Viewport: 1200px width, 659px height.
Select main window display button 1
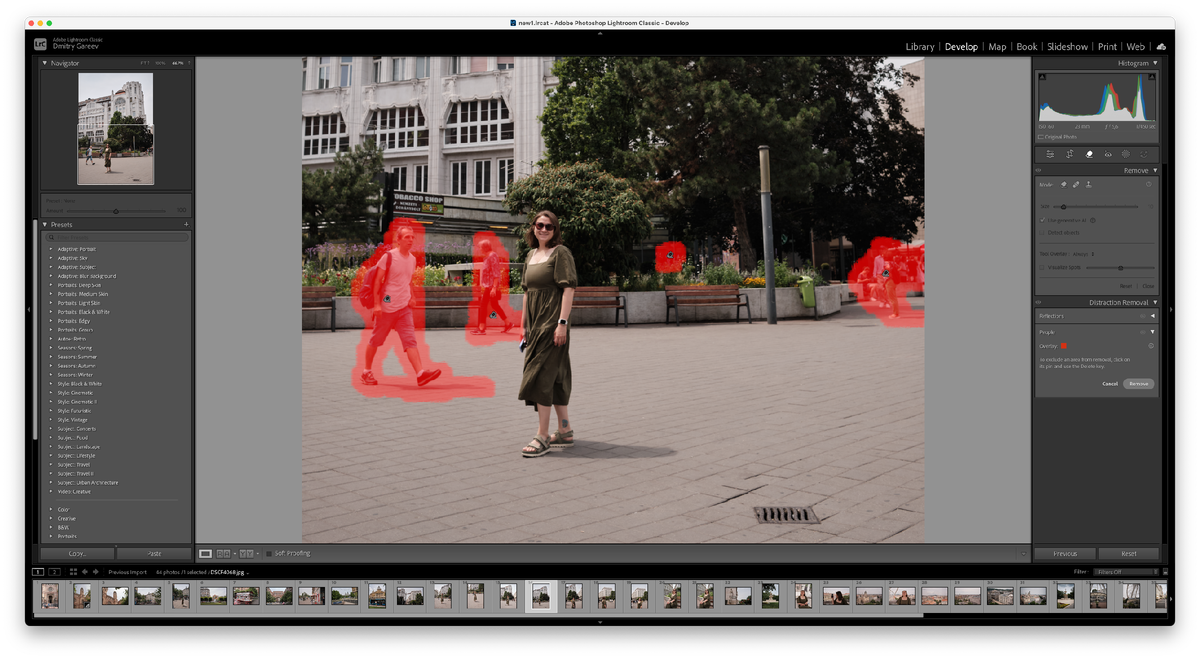tap(38, 572)
